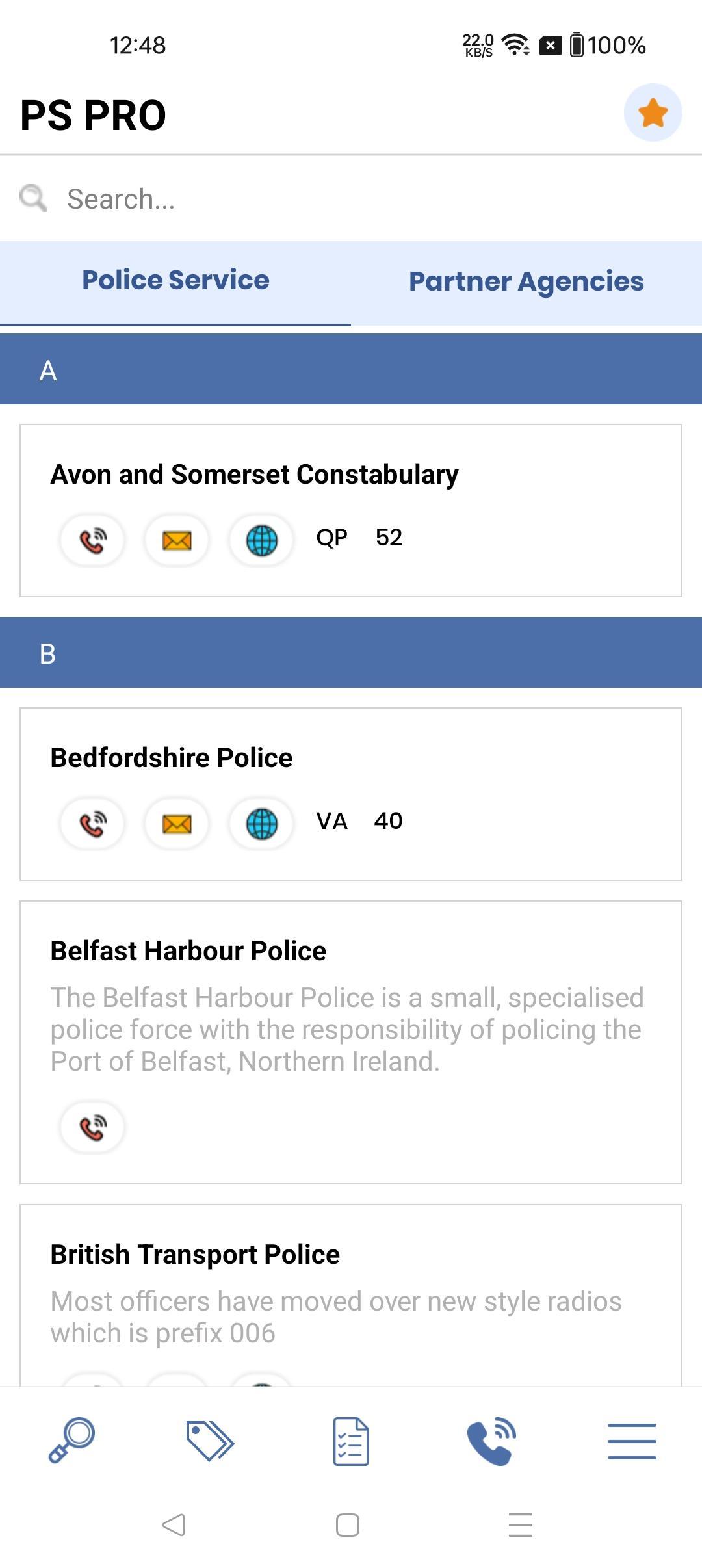Open Avon and Somerset Constabulary website
This screenshot has width=702, height=1568.
click(x=261, y=540)
